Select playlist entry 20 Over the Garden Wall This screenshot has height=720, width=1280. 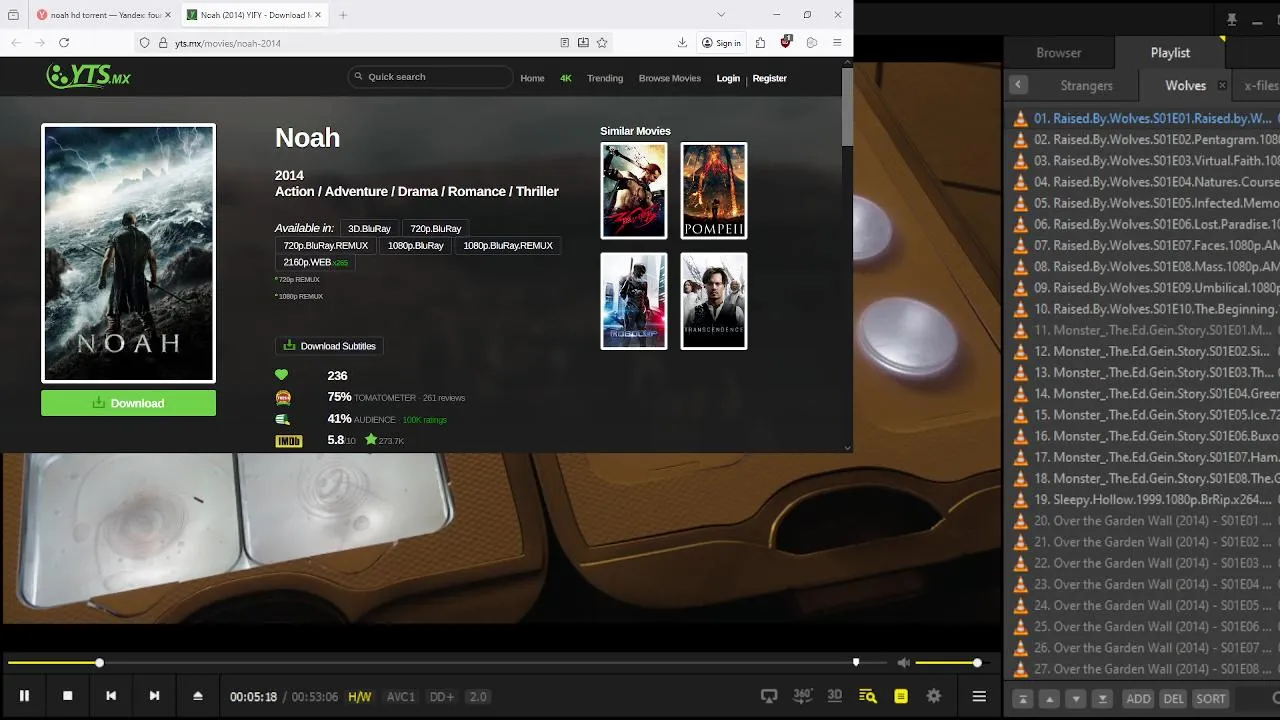(1146, 520)
